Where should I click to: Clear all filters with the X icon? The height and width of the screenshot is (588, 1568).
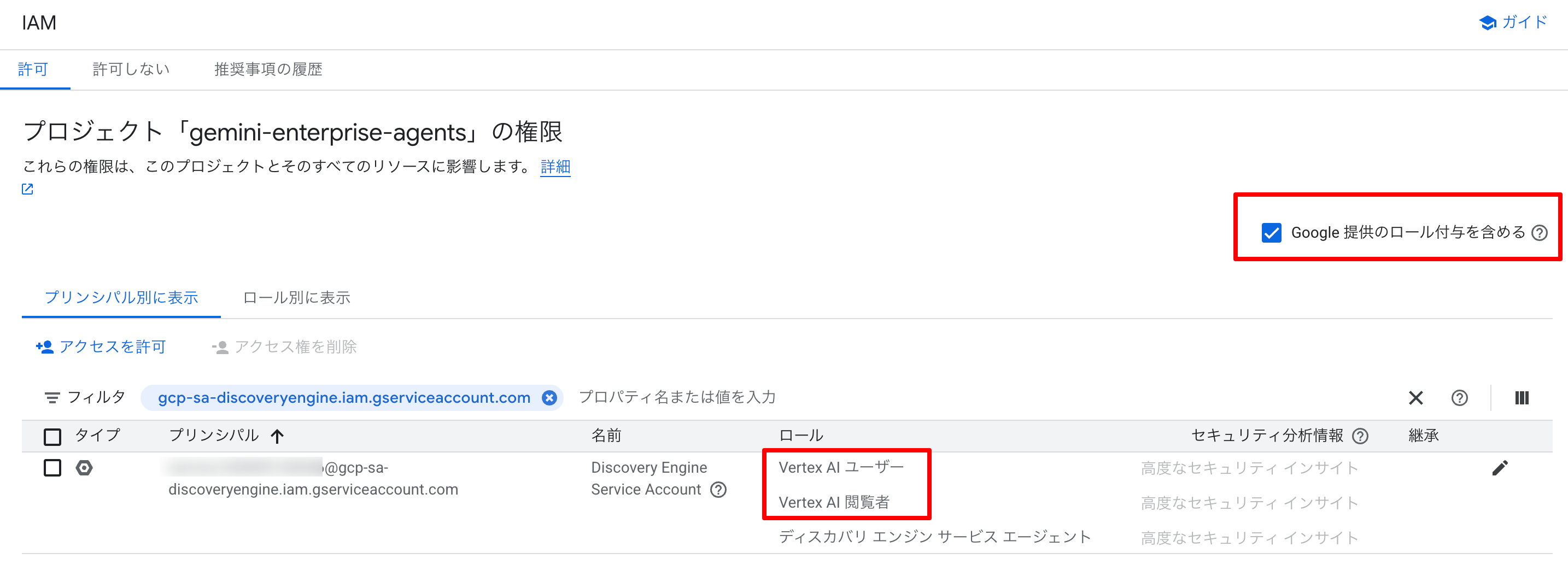point(1416,398)
